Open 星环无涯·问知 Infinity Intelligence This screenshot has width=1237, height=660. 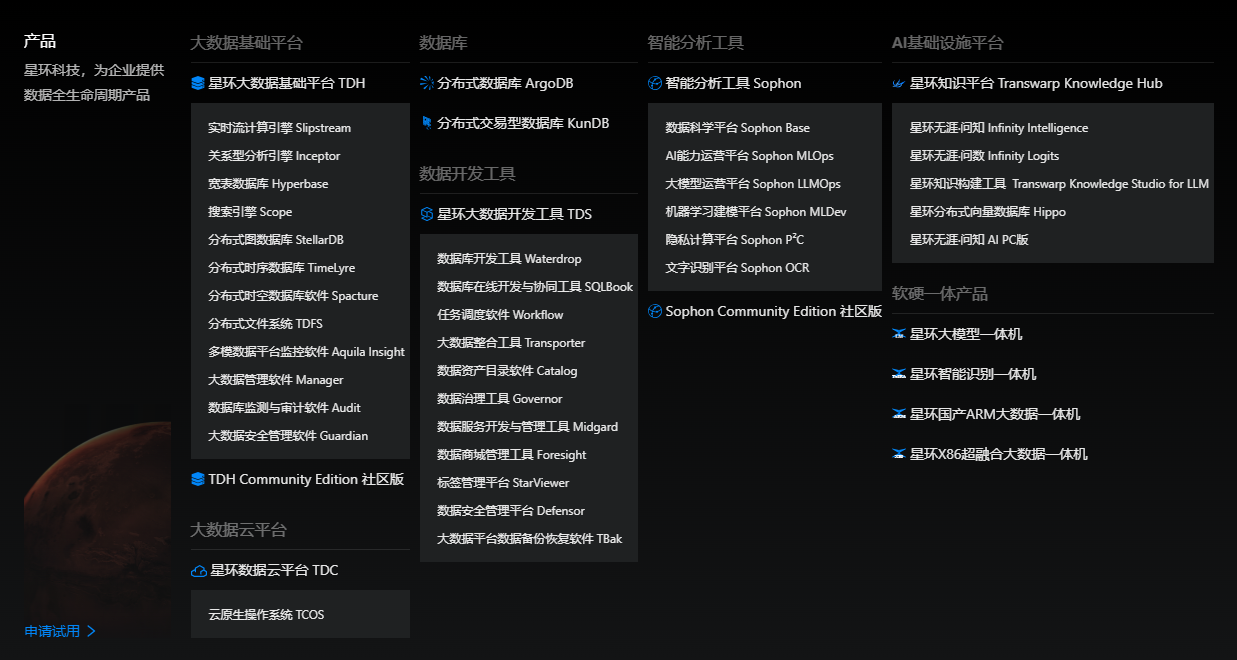tap(999, 128)
